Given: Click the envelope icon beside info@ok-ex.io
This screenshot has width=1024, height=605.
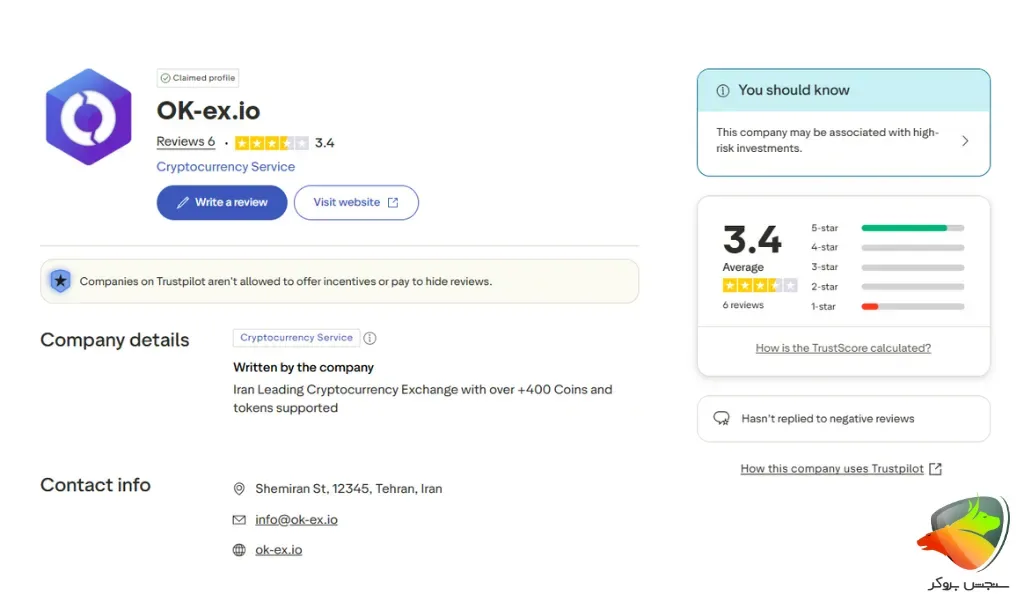Looking at the screenshot, I should (239, 519).
